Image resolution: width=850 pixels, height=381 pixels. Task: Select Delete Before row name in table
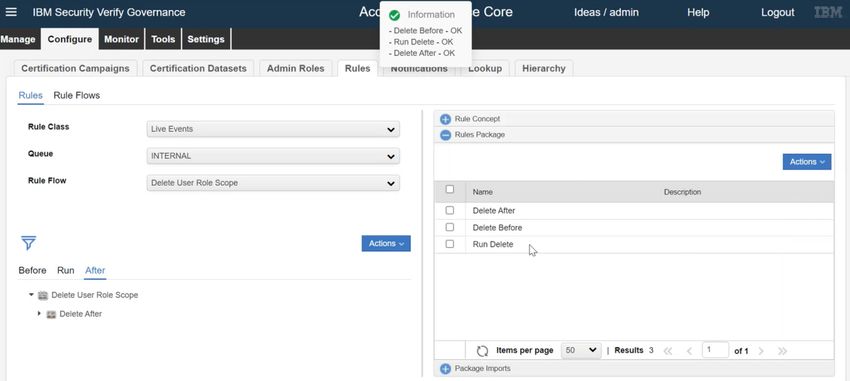click(497, 228)
